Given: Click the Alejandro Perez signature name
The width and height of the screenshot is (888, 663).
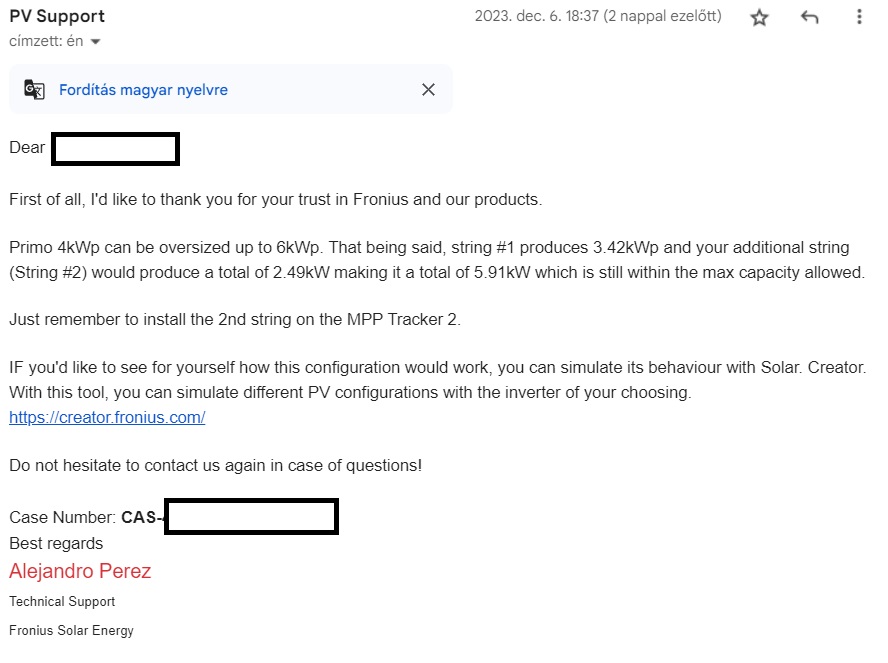Looking at the screenshot, I should click(x=80, y=571).
